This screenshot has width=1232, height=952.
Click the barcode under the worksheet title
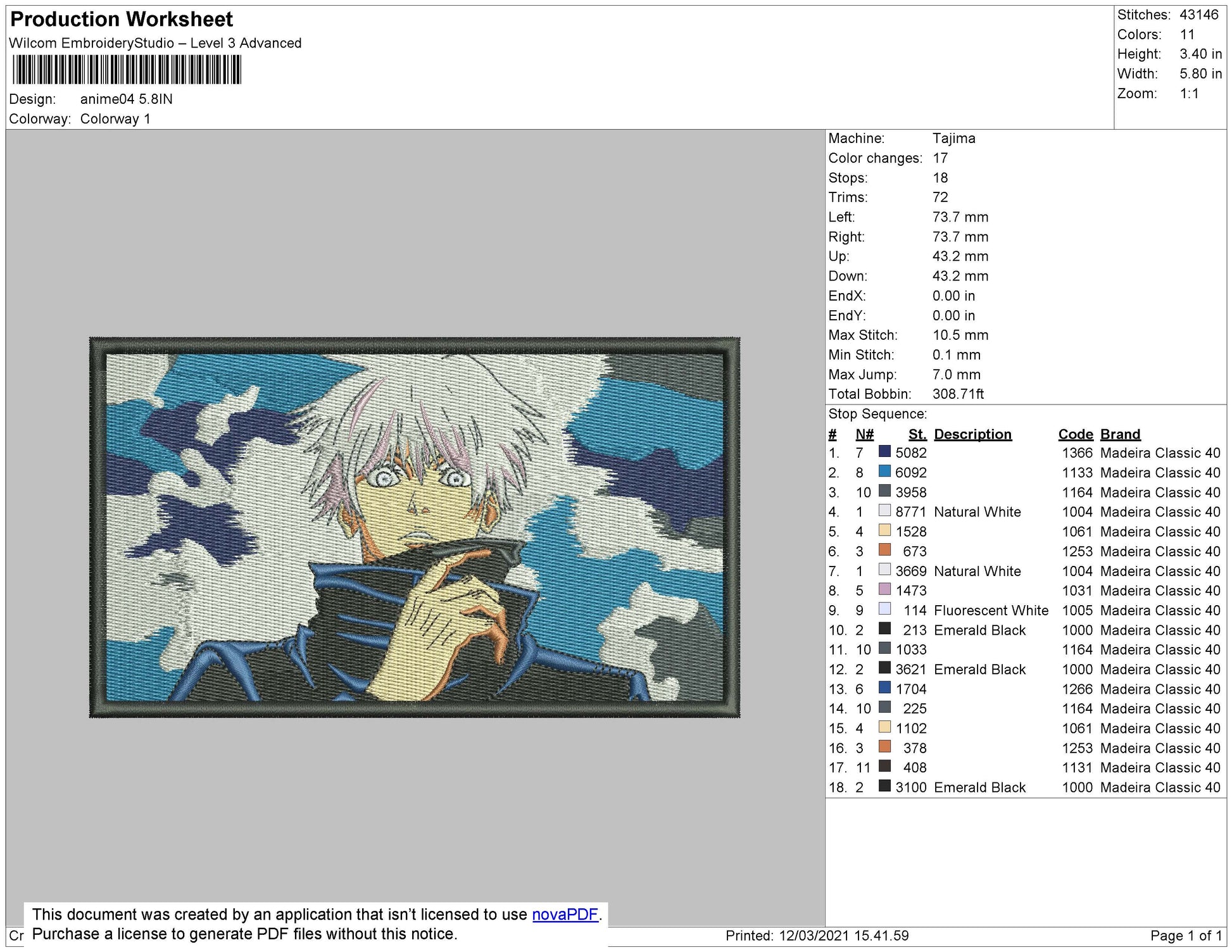pos(127,70)
